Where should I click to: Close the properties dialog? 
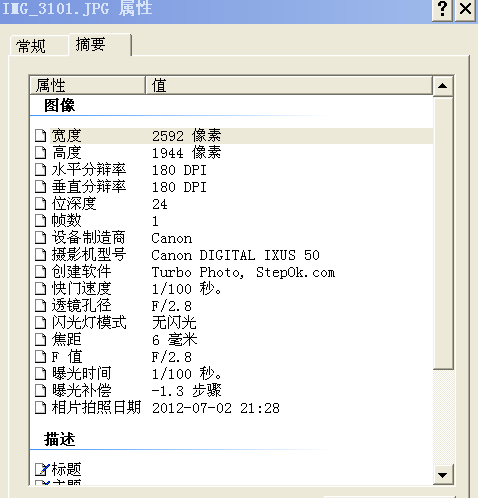[465, 10]
